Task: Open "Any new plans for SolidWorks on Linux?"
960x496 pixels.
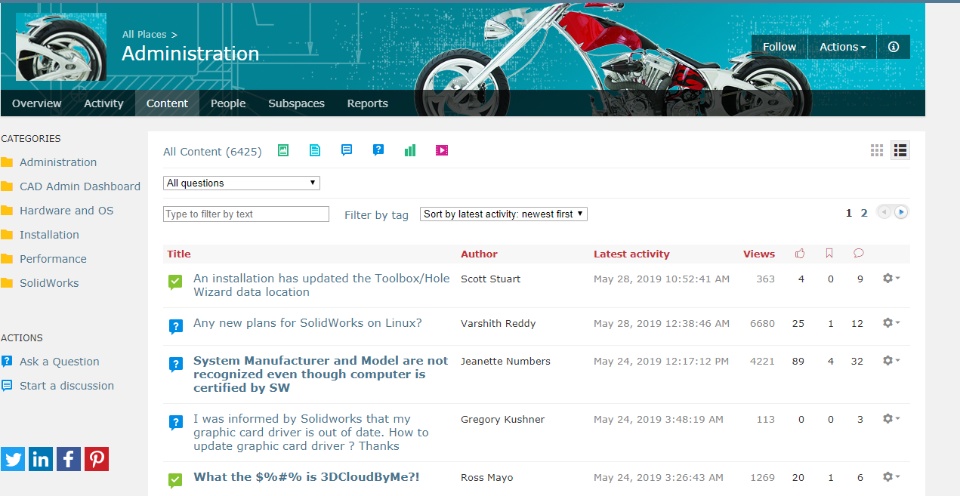Action: pyautogui.click(x=307, y=323)
